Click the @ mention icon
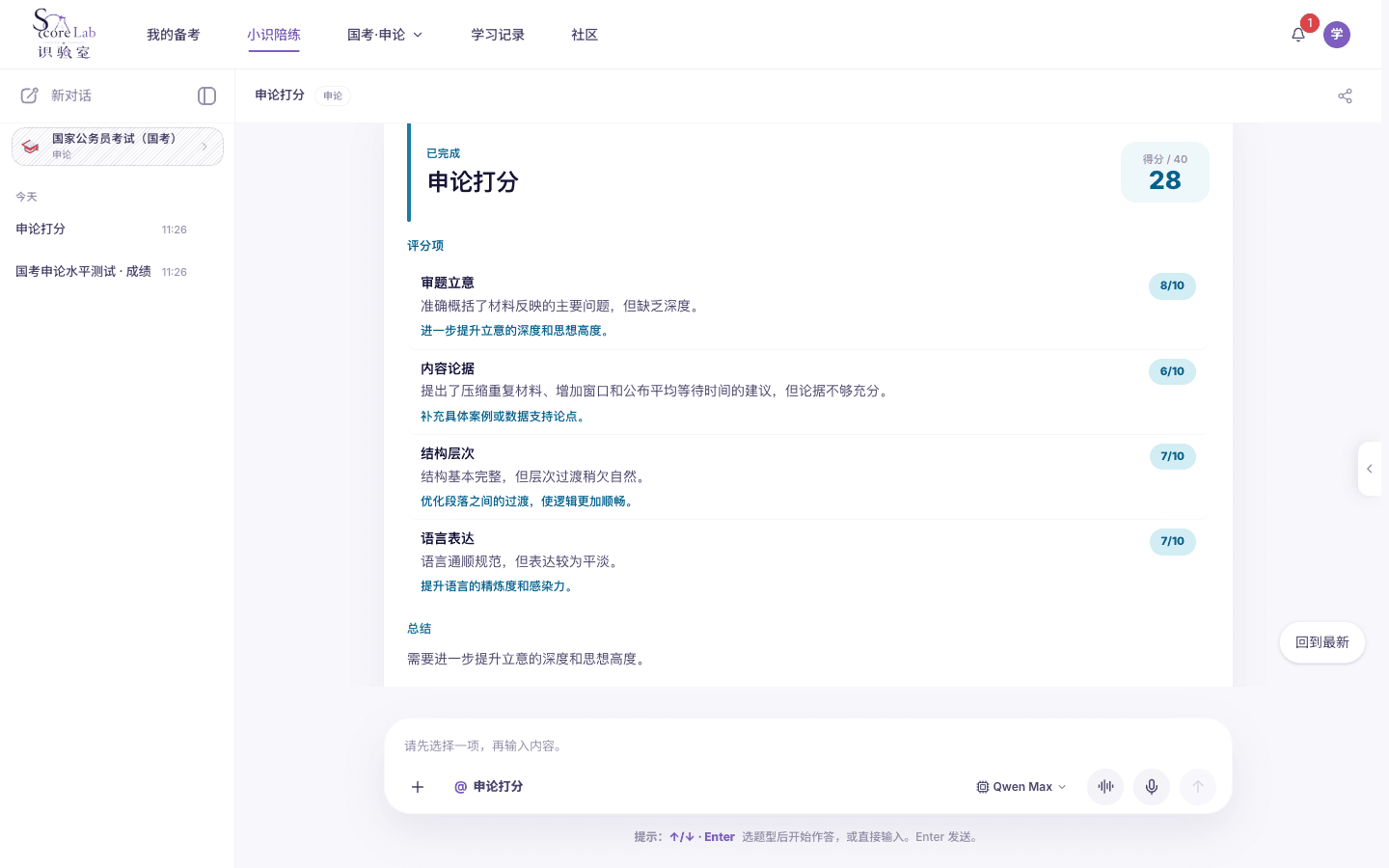This screenshot has width=1389, height=868. click(461, 787)
